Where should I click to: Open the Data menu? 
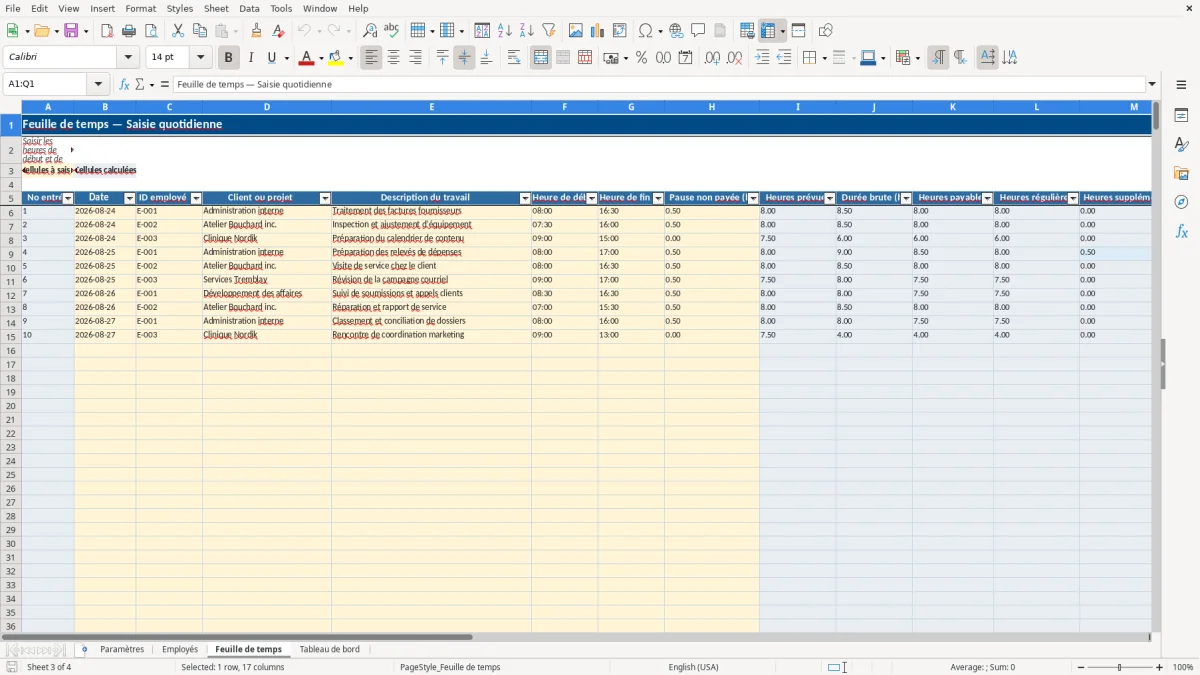(249, 8)
